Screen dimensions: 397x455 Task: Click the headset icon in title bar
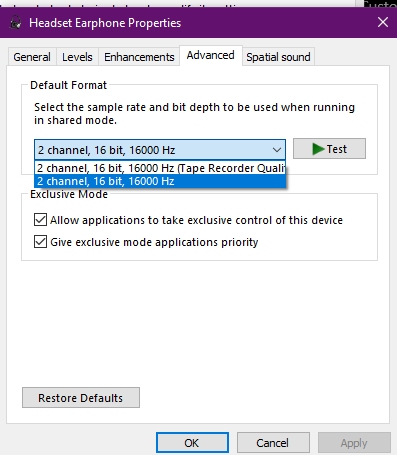(15, 23)
